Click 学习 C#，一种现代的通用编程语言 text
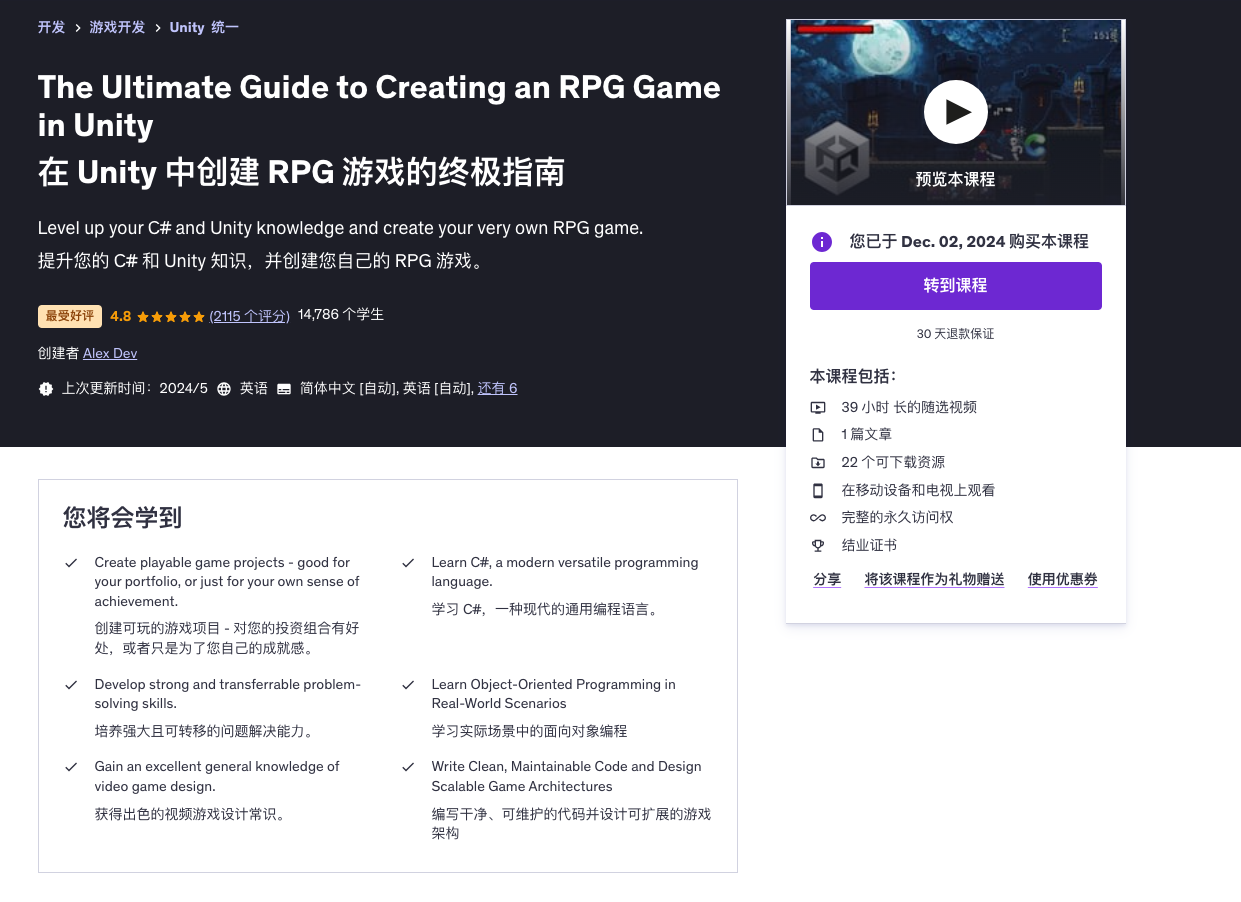 pyautogui.click(x=546, y=609)
